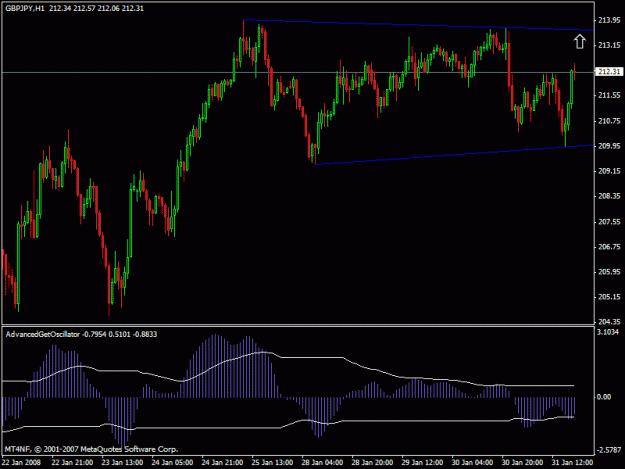
Task: Click the 23 Jan 13:00 time label
Action: tap(122, 463)
